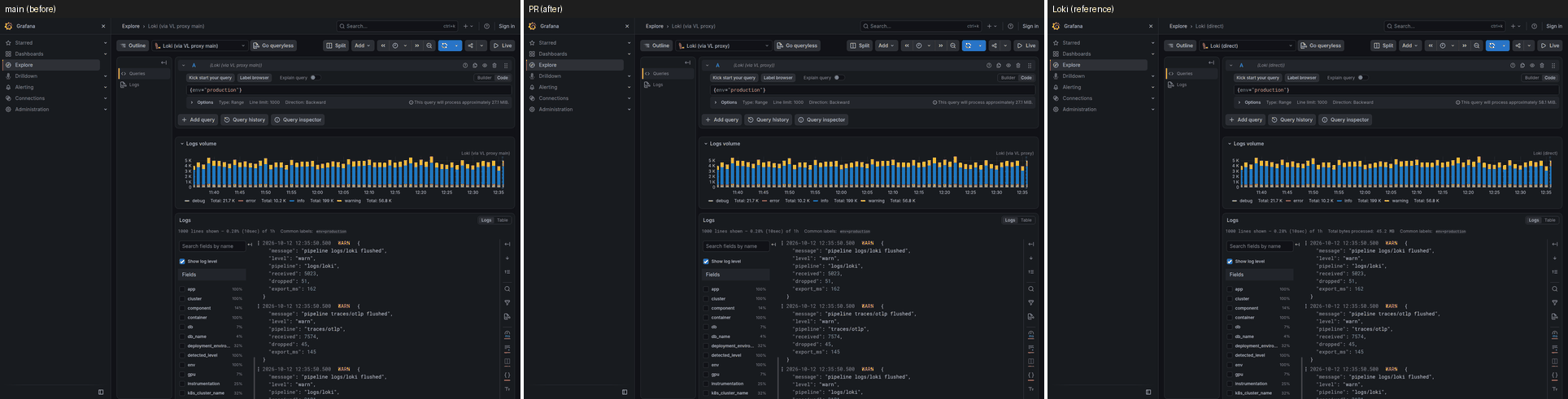The width and height of the screenshot is (1568, 399).
Task: Switch to Table tab in main (before) Logs panel
Action: 503,220
